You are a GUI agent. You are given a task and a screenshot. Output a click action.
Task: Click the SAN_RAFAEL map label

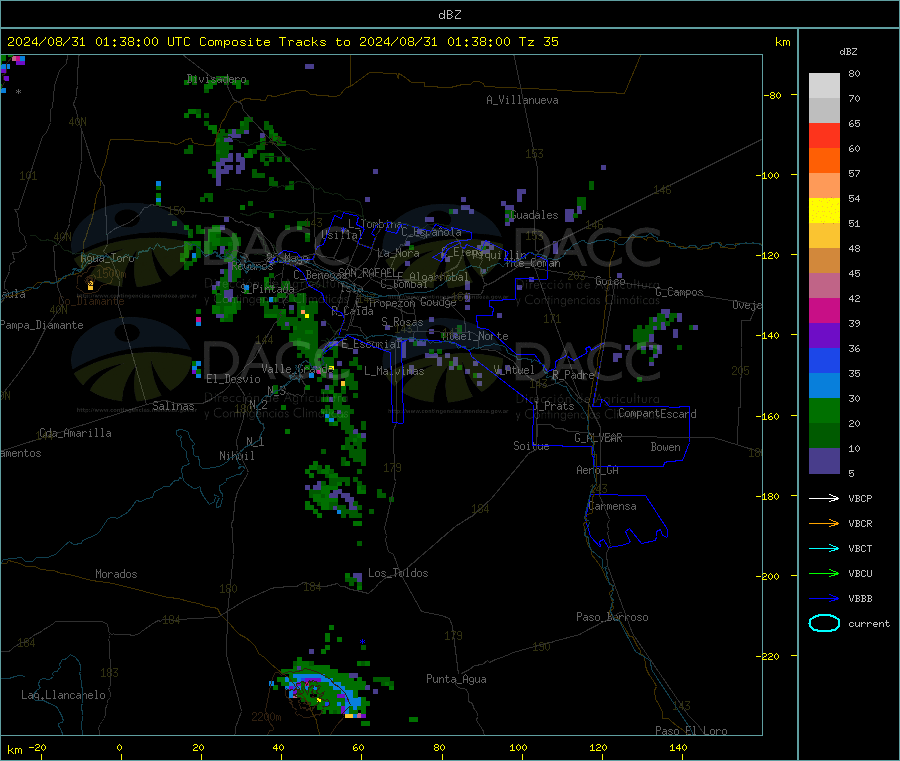(x=367, y=272)
